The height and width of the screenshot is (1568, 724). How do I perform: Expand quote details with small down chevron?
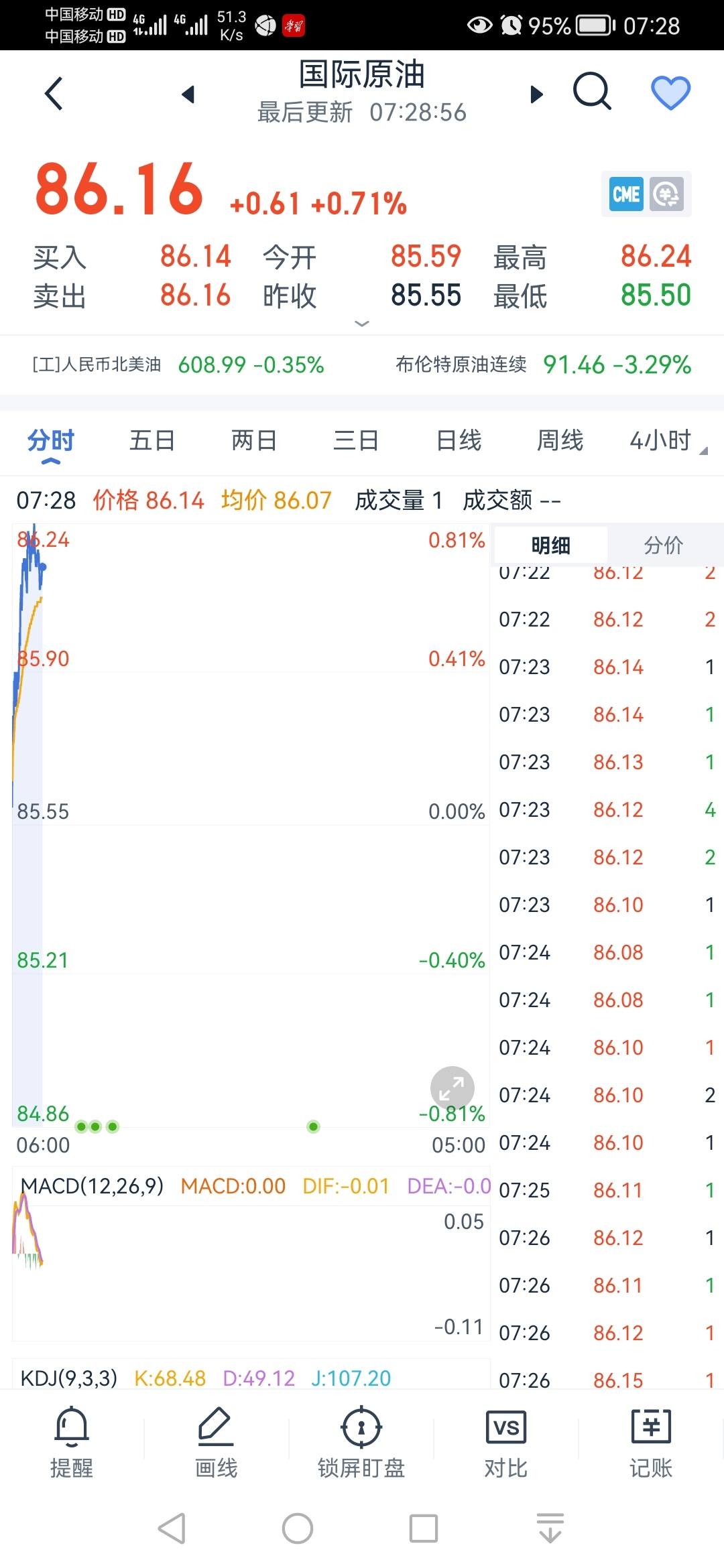point(362,324)
